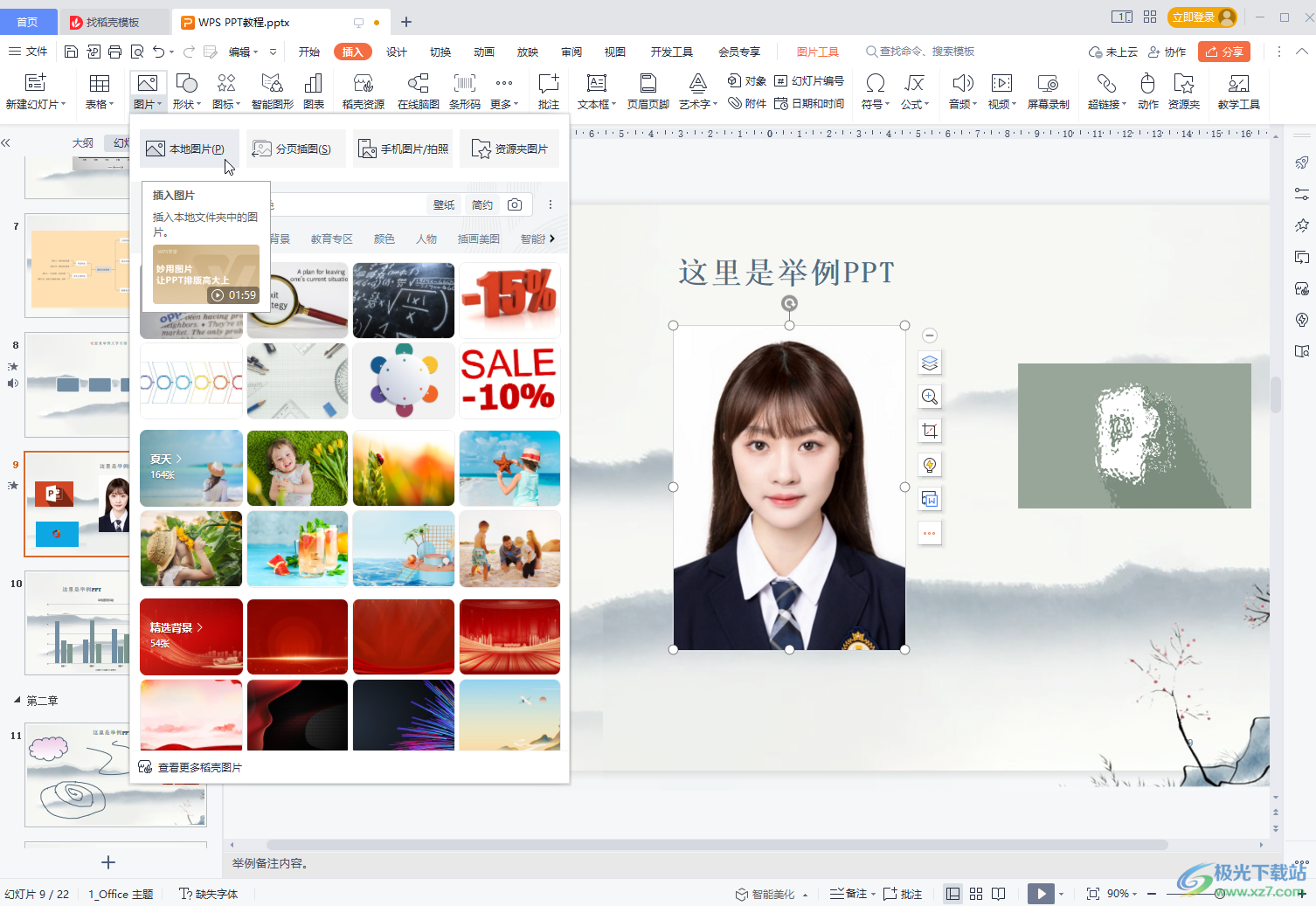Screen dimensions: 1316x906
Task: Choose 手机图片/拍照 phone photo option
Action: point(403,149)
